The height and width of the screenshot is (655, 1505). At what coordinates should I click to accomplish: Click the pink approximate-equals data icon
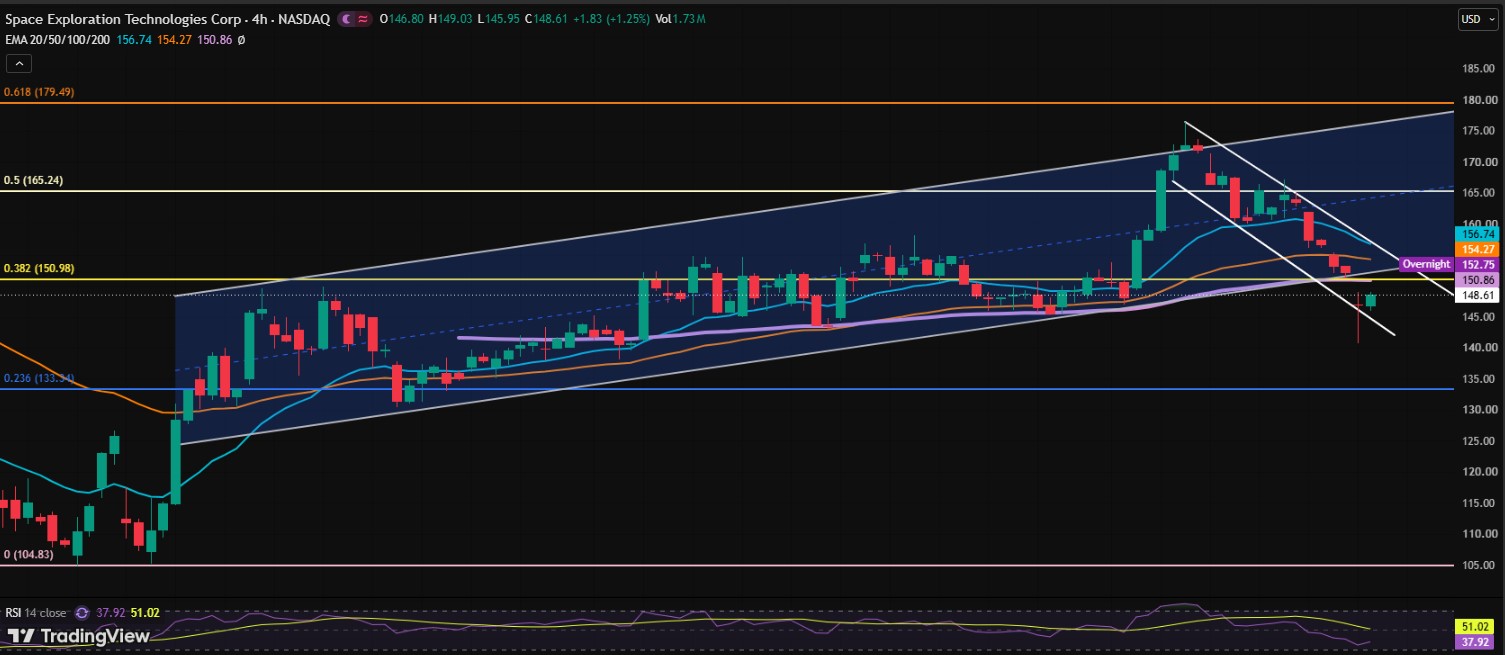coord(362,19)
